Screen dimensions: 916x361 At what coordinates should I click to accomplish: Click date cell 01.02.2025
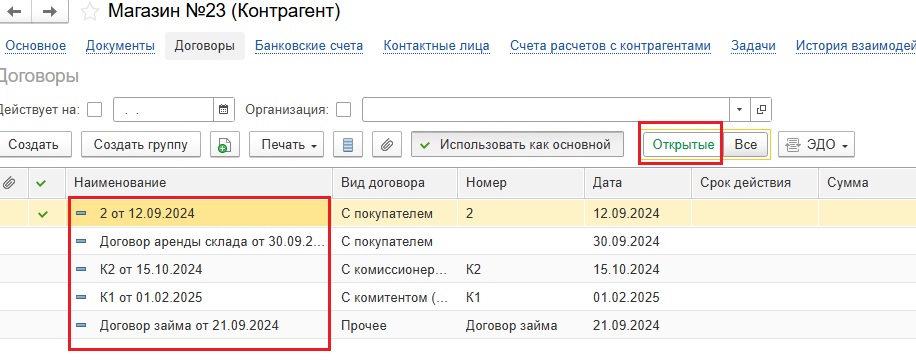point(638,297)
